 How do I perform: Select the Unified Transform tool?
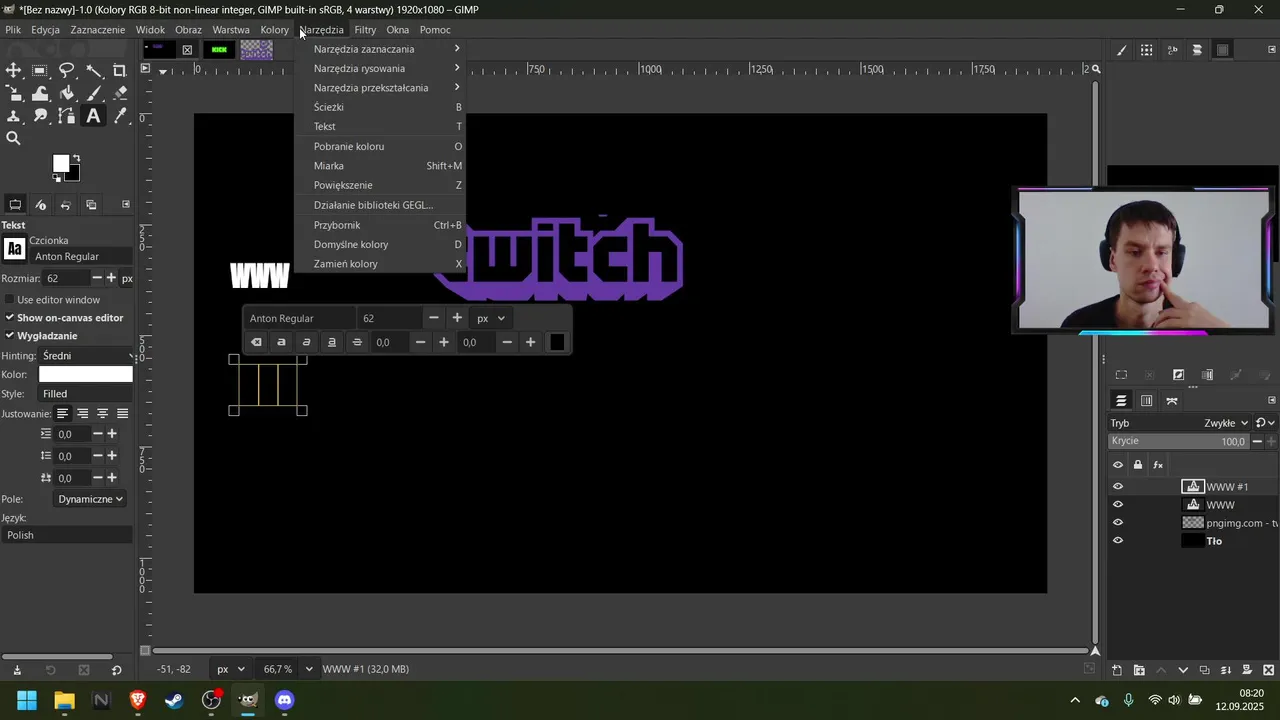13,93
